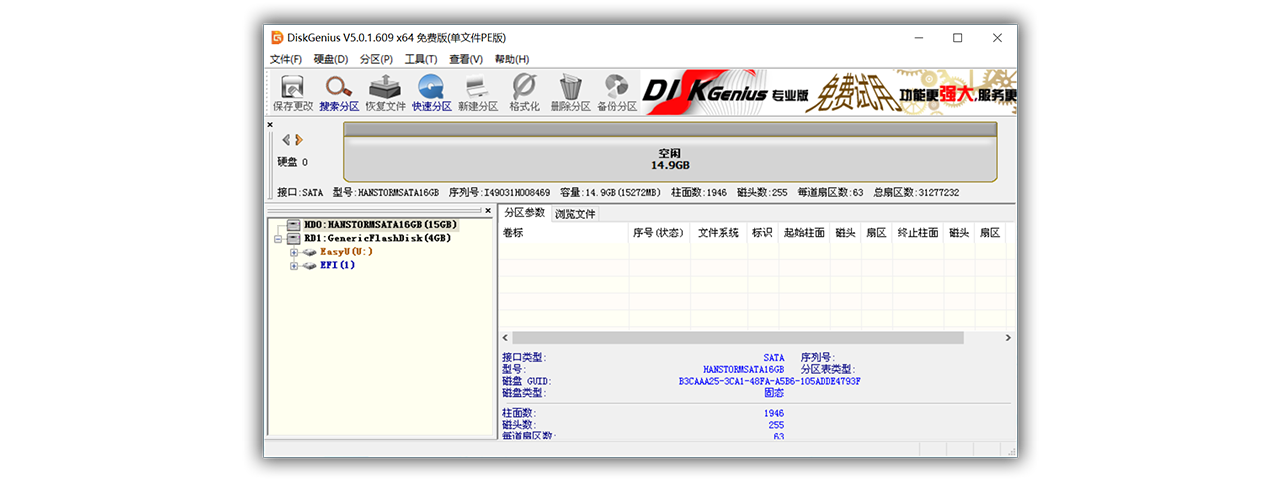This screenshot has width=1280, height=480.
Task: Click the HD0 disk drive icon
Action: coord(294,225)
